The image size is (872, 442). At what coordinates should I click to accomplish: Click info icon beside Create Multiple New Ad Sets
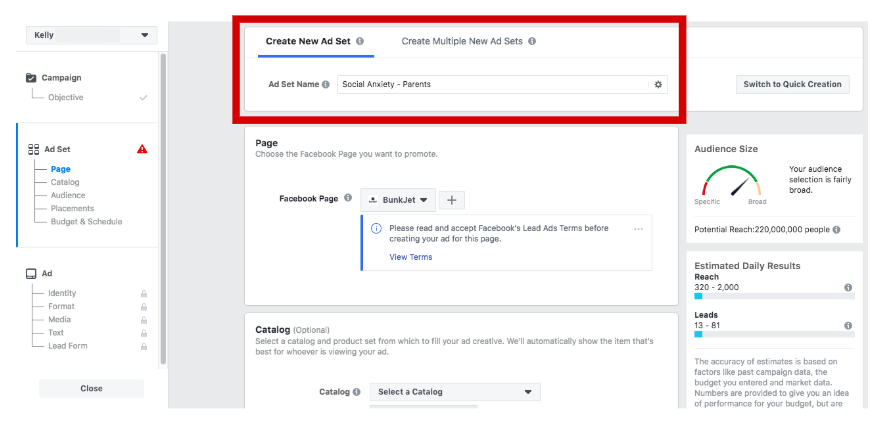coord(532,42)
